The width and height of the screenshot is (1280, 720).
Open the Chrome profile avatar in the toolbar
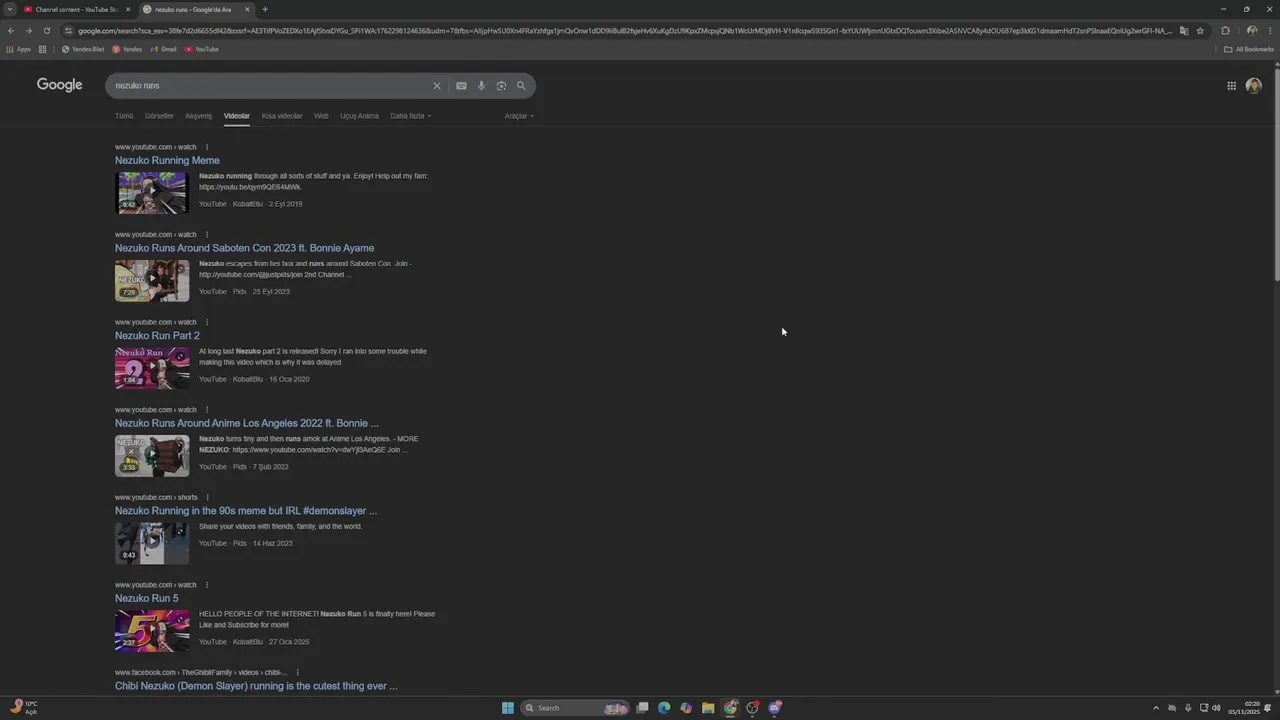1251,31
